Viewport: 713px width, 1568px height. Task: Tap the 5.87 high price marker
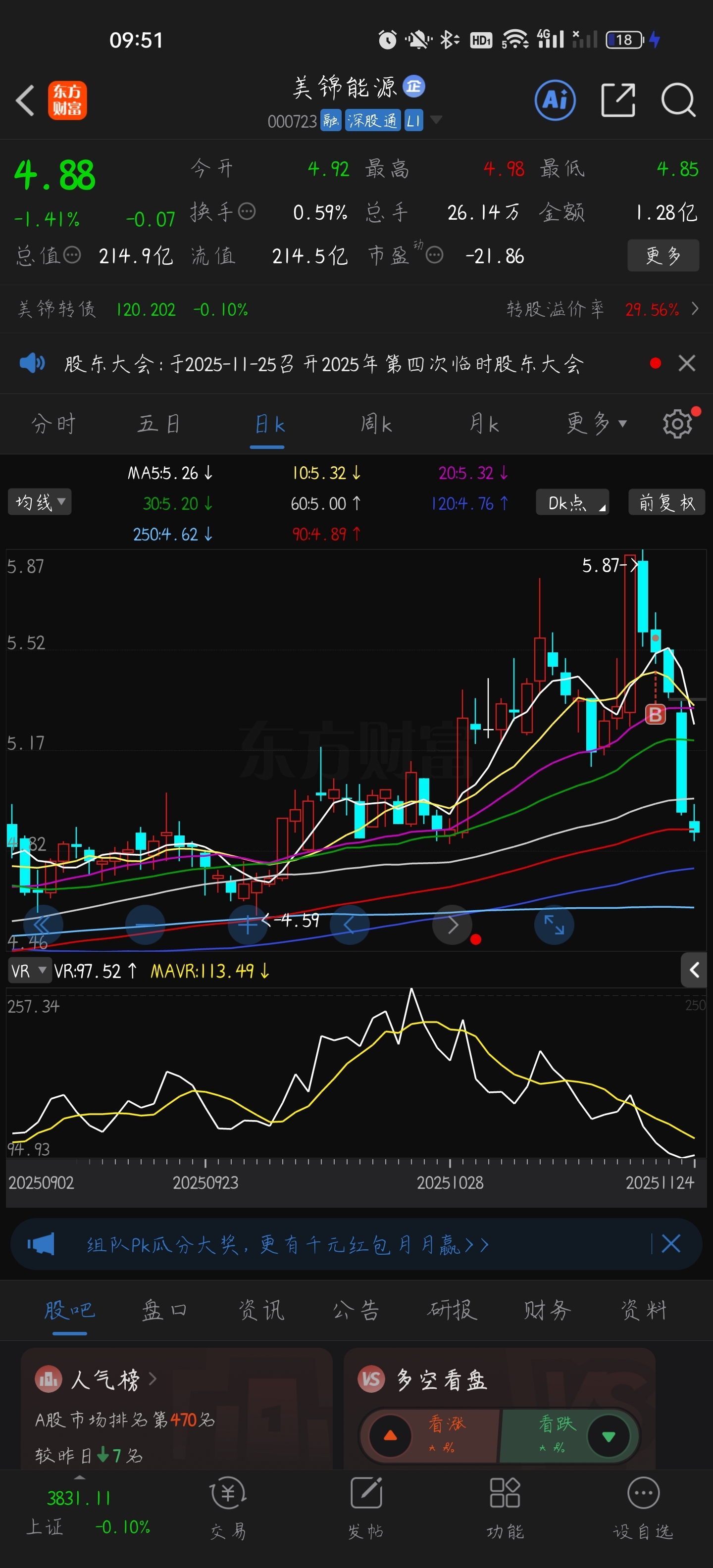pyautogui.click(x=610, y=565)
